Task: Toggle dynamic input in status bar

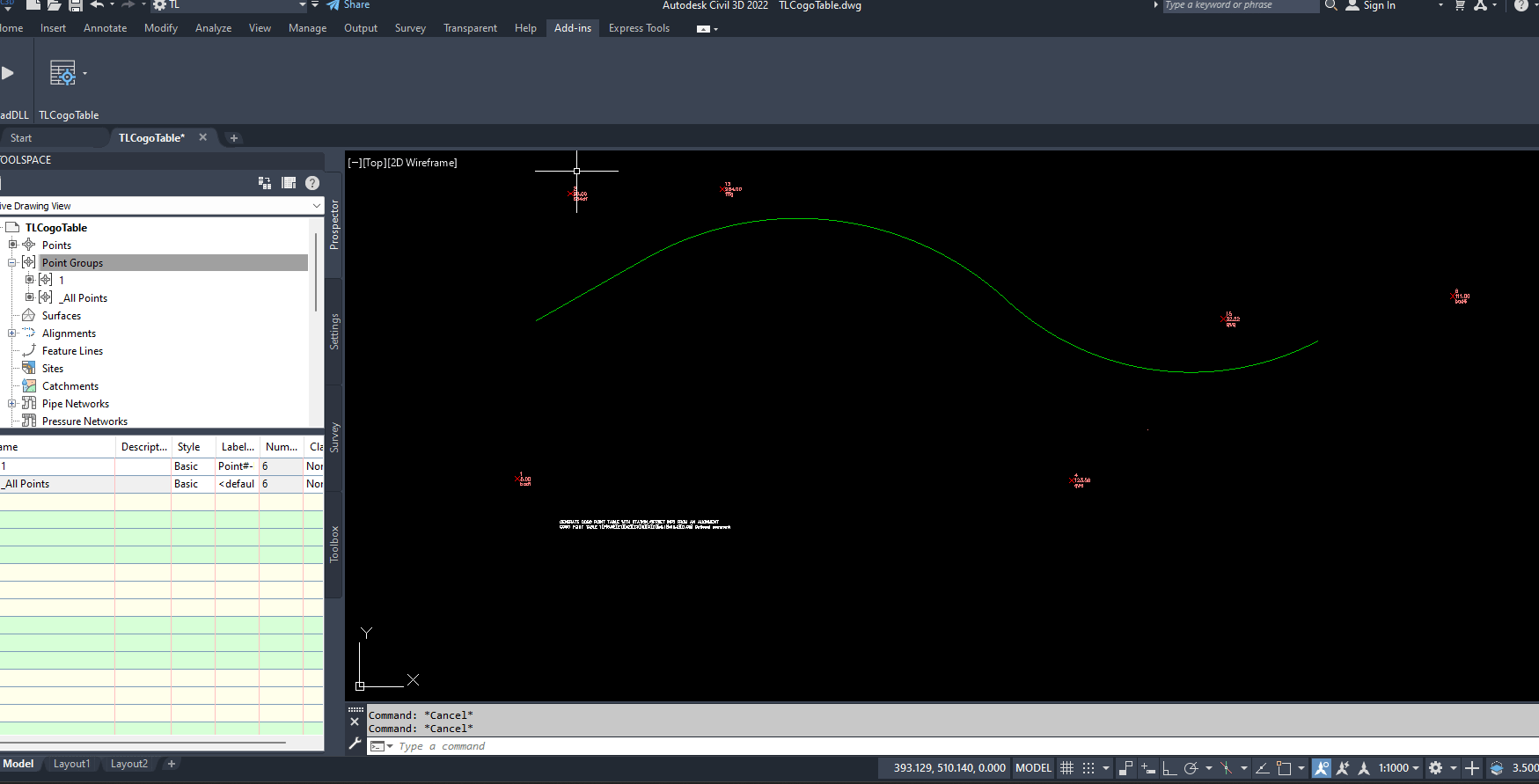Action: tap(1147, 768)
